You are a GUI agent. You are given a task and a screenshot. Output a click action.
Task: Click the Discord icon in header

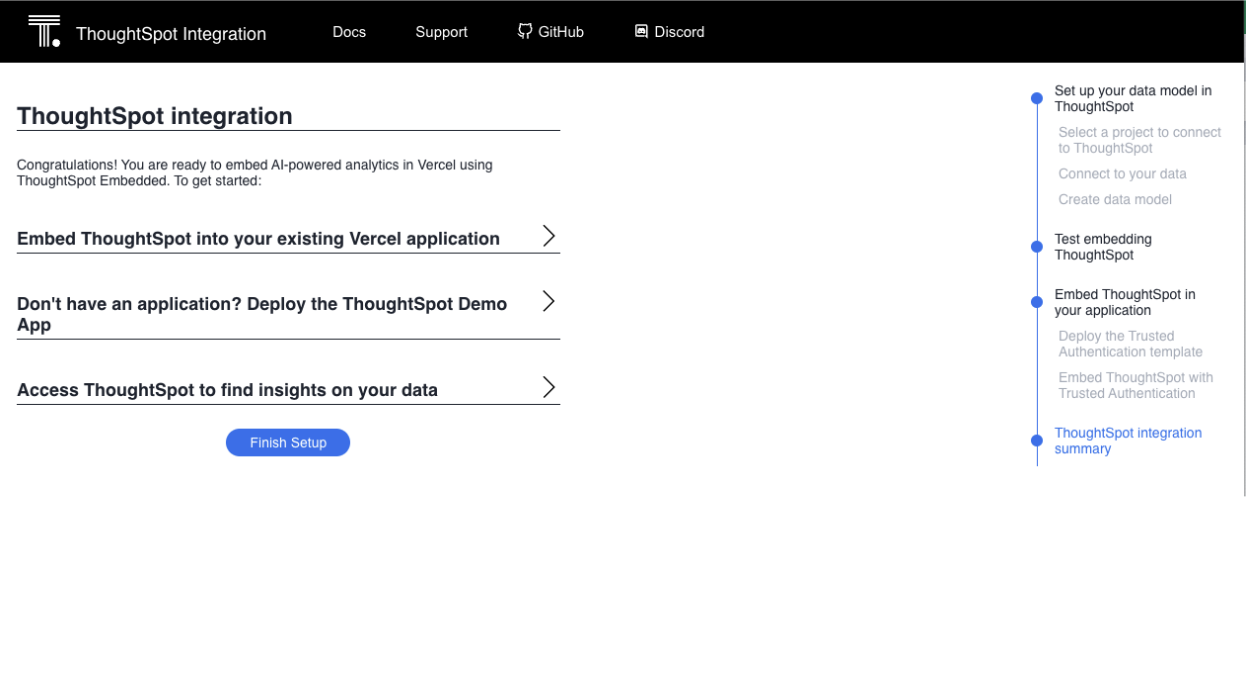click(x=641, y=31)
